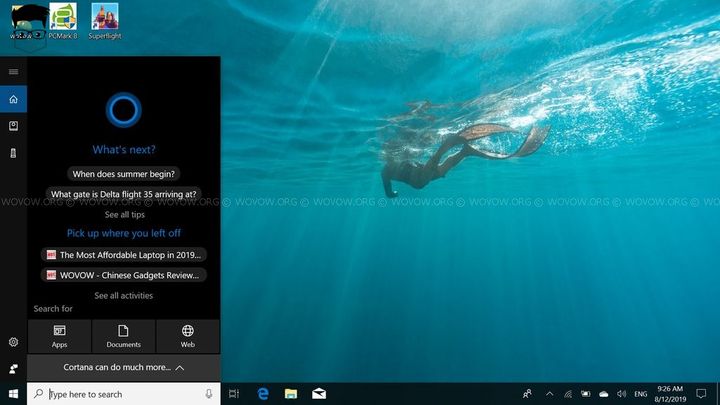Open Cortana settings gear icon

[13, 342]
